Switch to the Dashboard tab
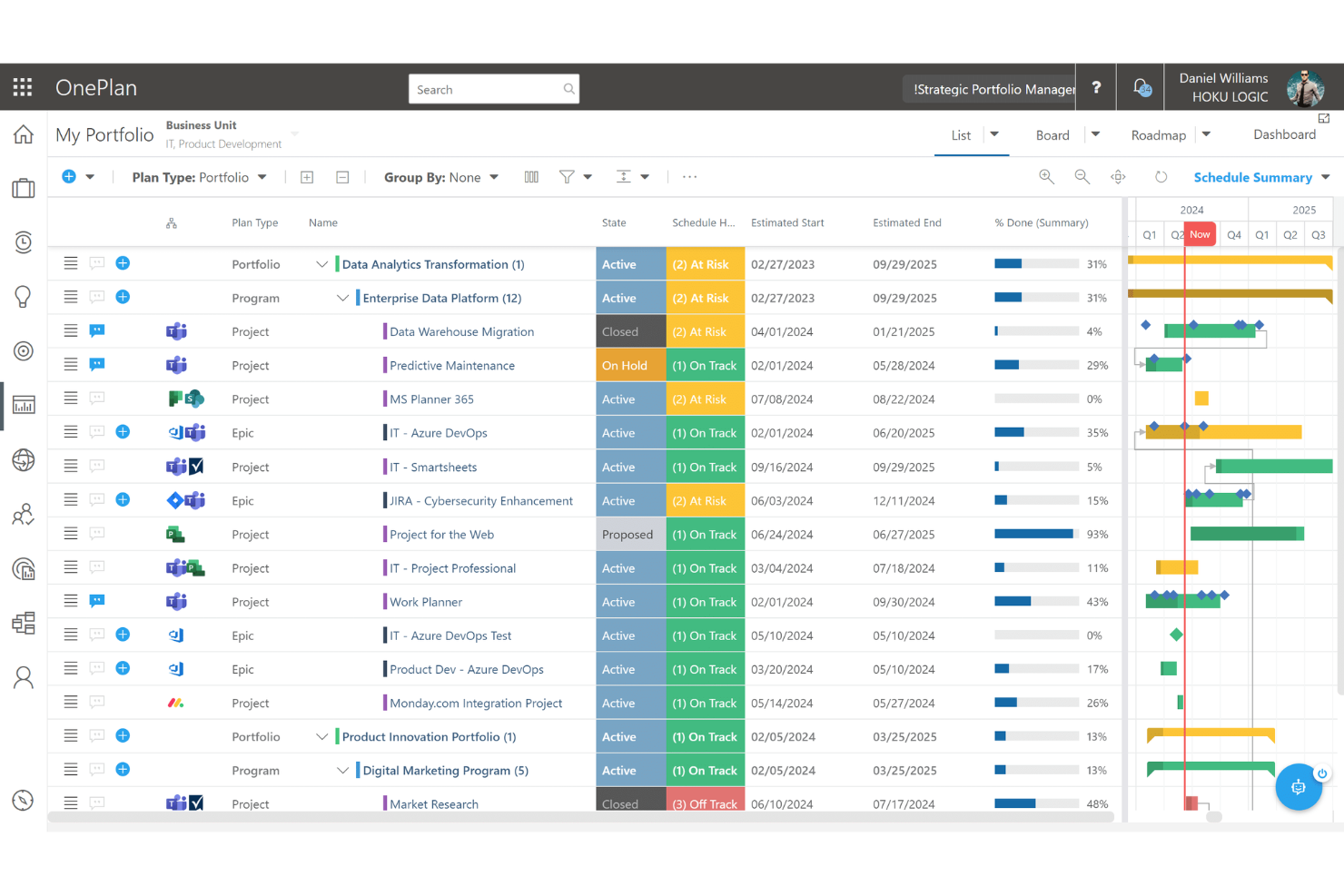Screen dimensions: 1344x896 point(1284,134)
